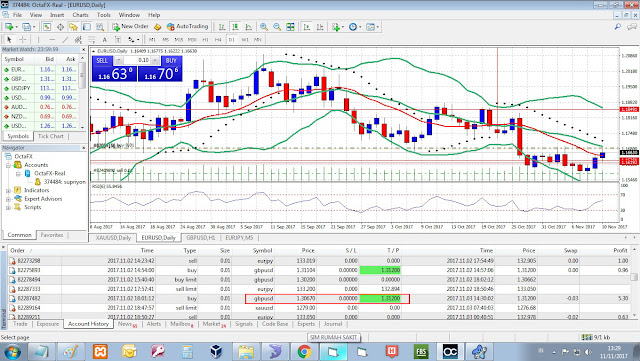Expand the Expert Advisors tree node
Image resolution: width=640 pixels, height=361 pixels.
coord(8,199)
